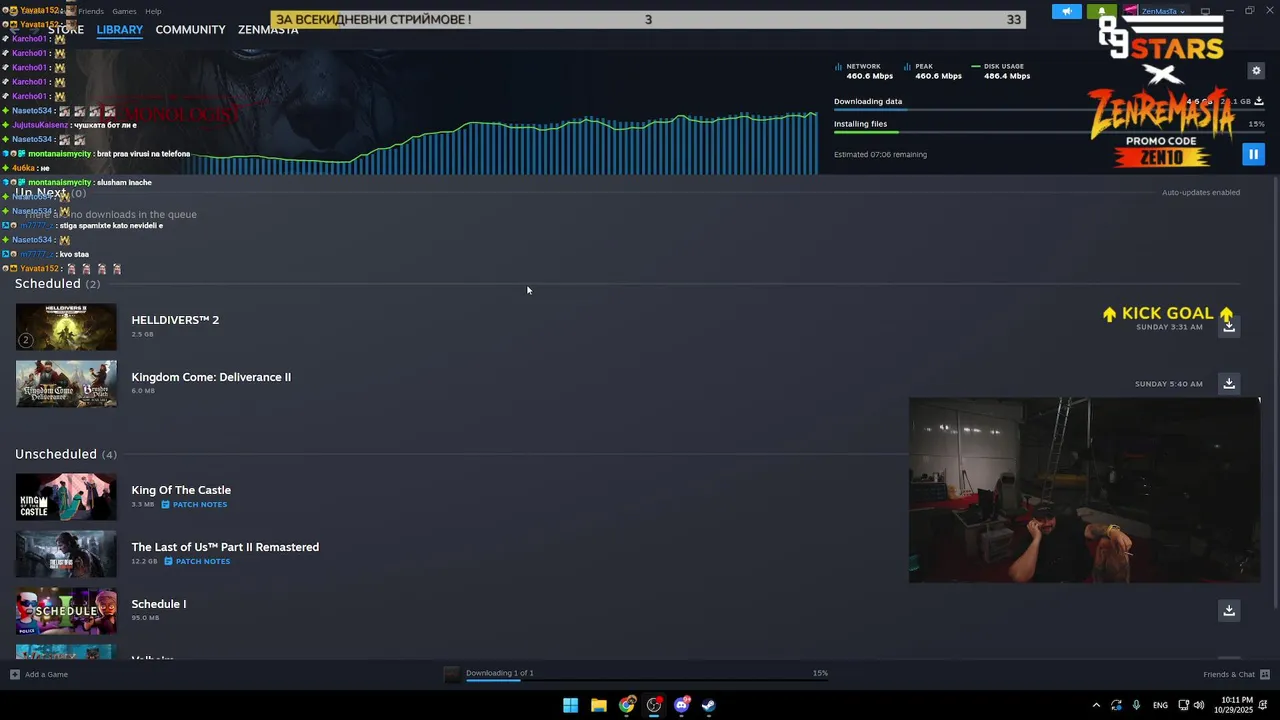Click the Unscheduled (4) section header

click(x=65, y=454)
